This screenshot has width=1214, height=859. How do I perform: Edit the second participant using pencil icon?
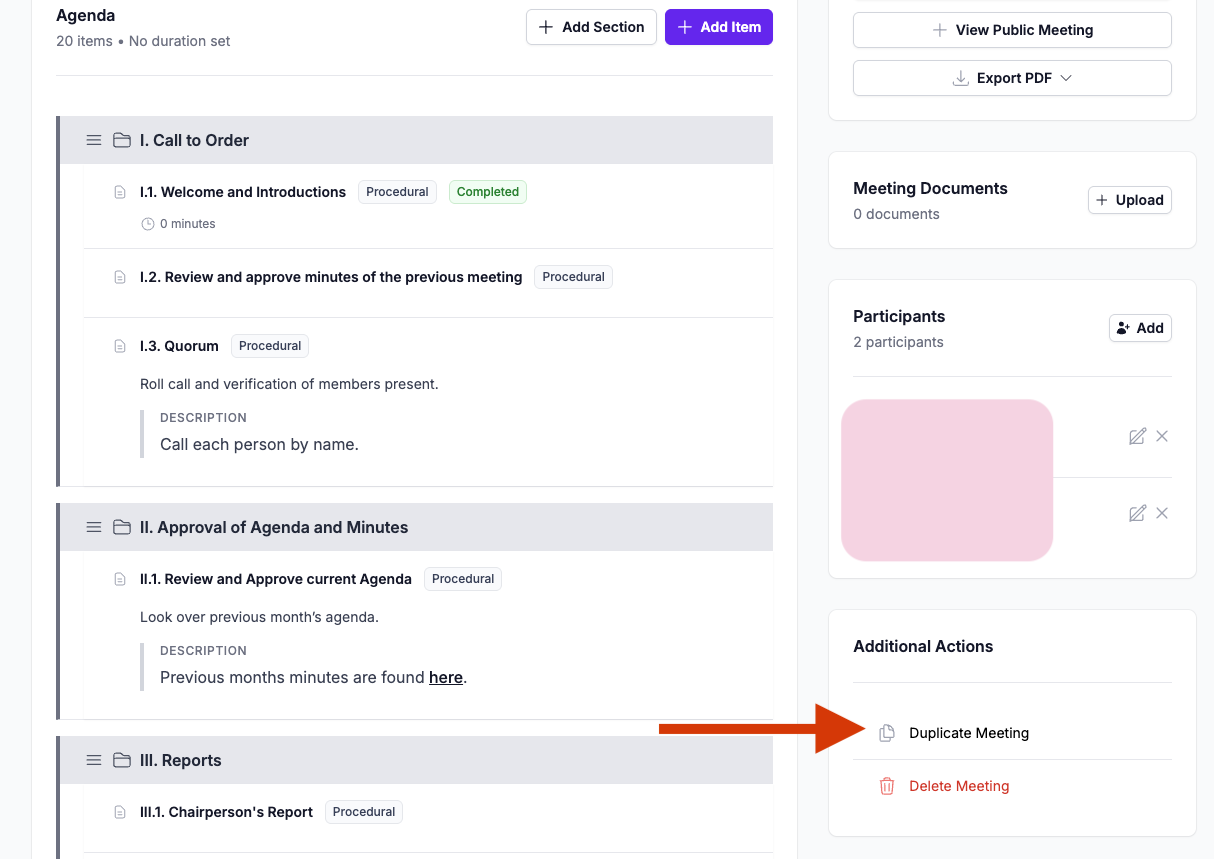pos(1137,513)
